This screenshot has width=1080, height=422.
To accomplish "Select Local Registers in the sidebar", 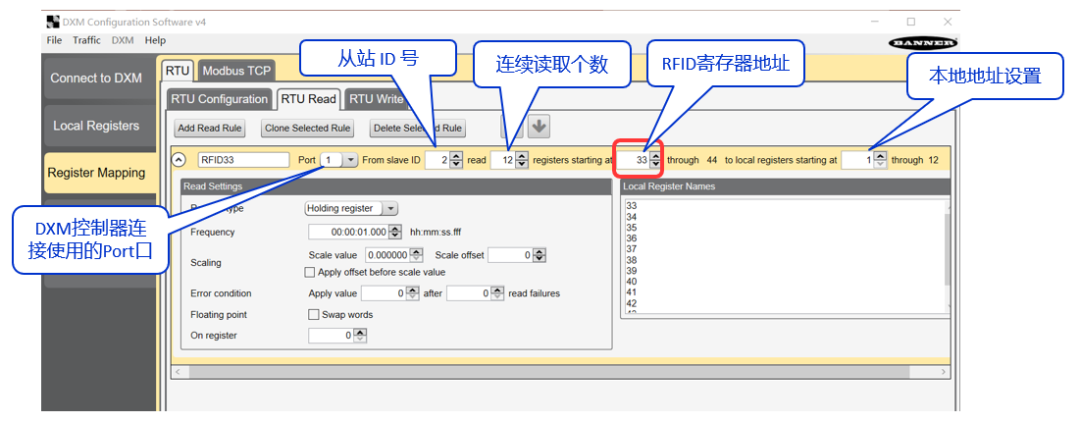I will pyautogui.click(x=97, y=126).
